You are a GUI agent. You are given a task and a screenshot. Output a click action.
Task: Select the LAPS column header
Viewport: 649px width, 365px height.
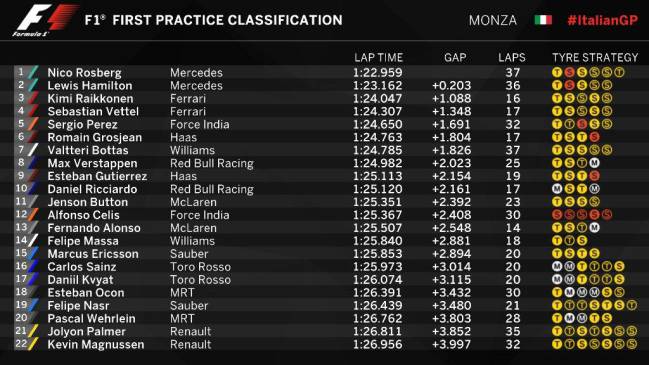point(512,58)
